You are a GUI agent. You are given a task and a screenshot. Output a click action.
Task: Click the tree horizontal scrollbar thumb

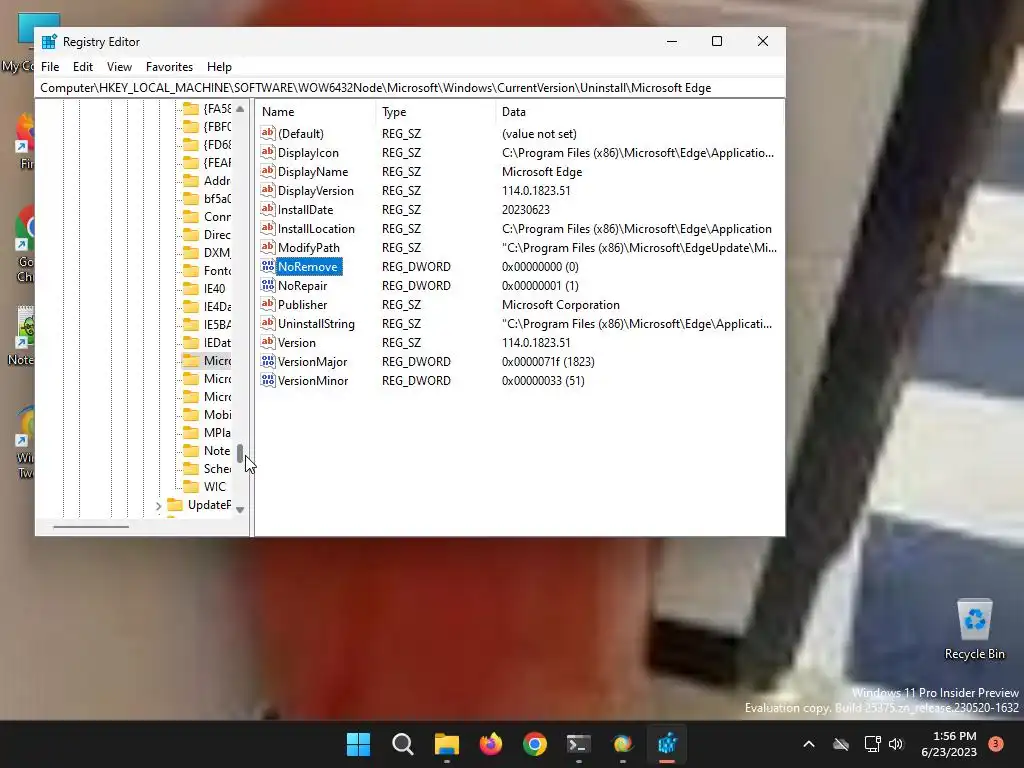pos(91,526)
